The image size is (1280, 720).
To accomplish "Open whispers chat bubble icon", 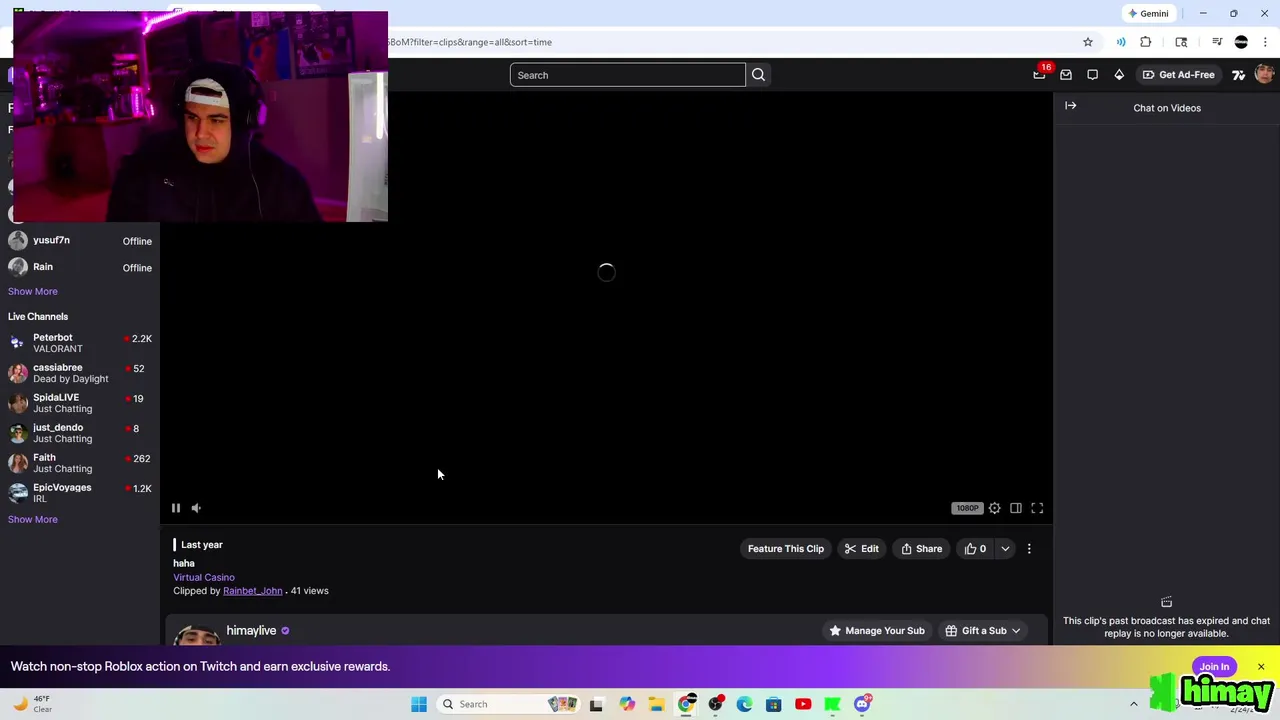I will [1092, 75].
